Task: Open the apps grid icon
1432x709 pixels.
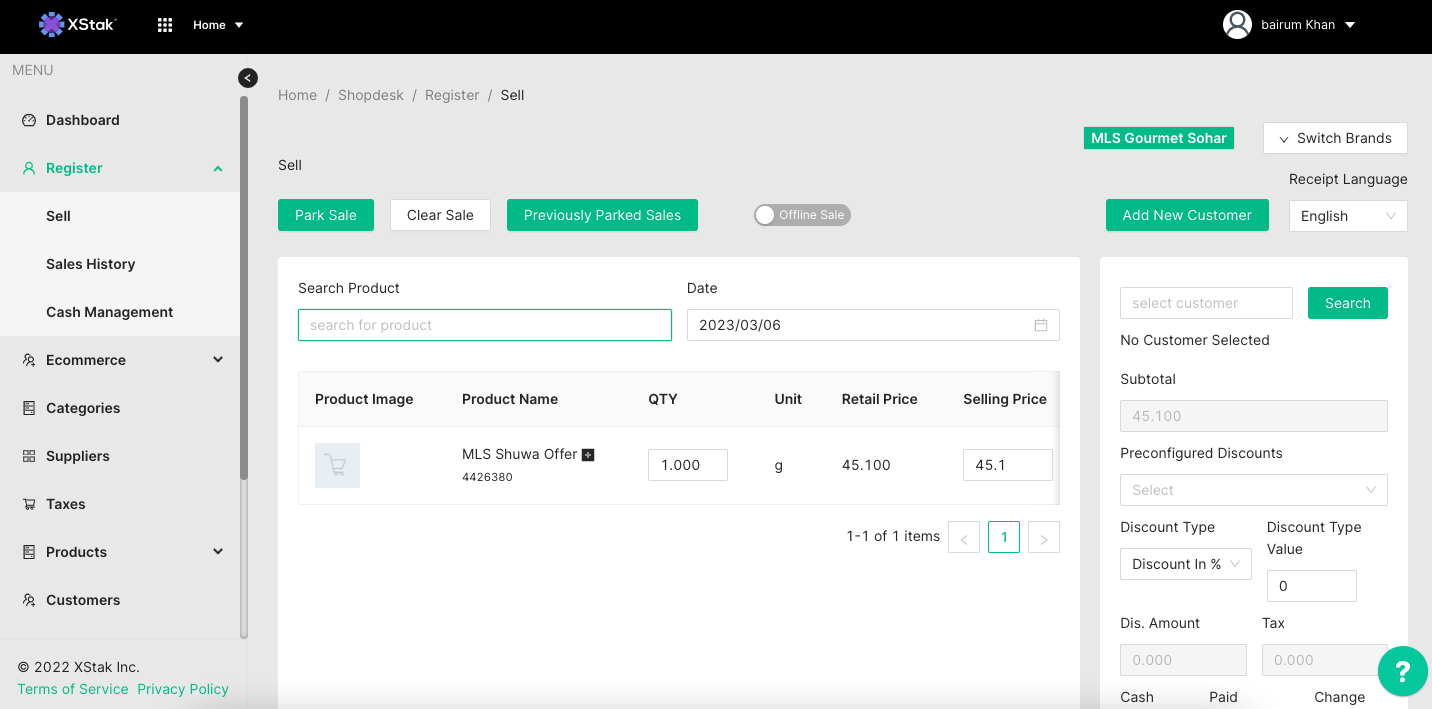Action: [x=165, y=25]
